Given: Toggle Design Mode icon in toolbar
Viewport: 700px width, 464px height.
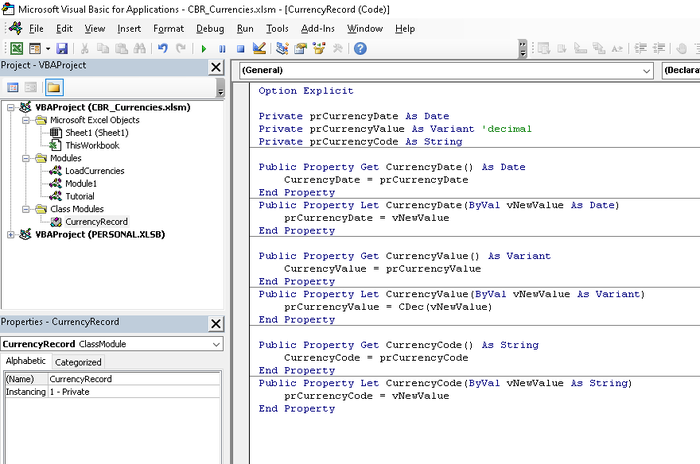Looking at the screenshot, I should pos(259,48).
